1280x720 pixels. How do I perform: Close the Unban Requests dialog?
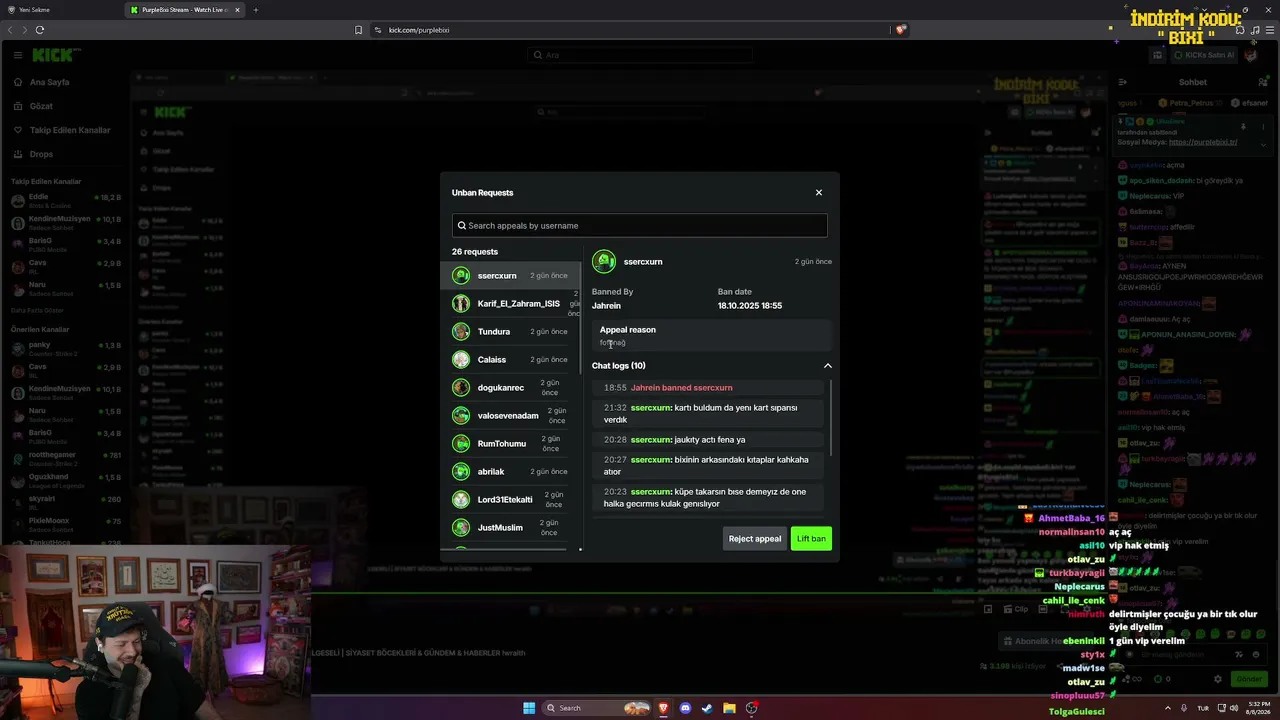click(x=818, y=193)
